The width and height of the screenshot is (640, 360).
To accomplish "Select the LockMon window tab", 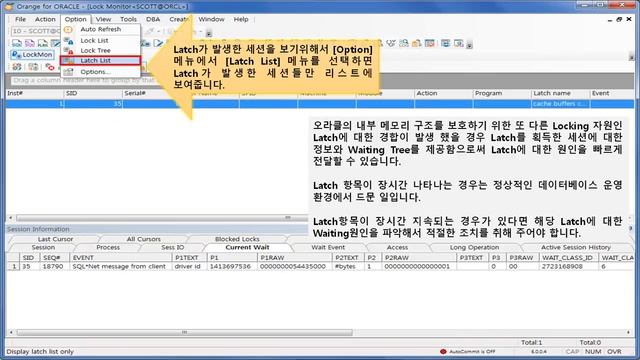I will pos(32,54).
